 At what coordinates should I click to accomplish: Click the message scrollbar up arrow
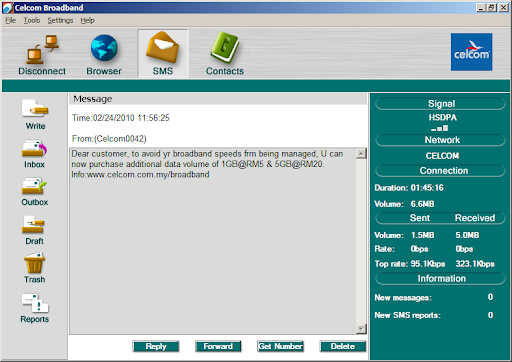(x=361, y=153)
